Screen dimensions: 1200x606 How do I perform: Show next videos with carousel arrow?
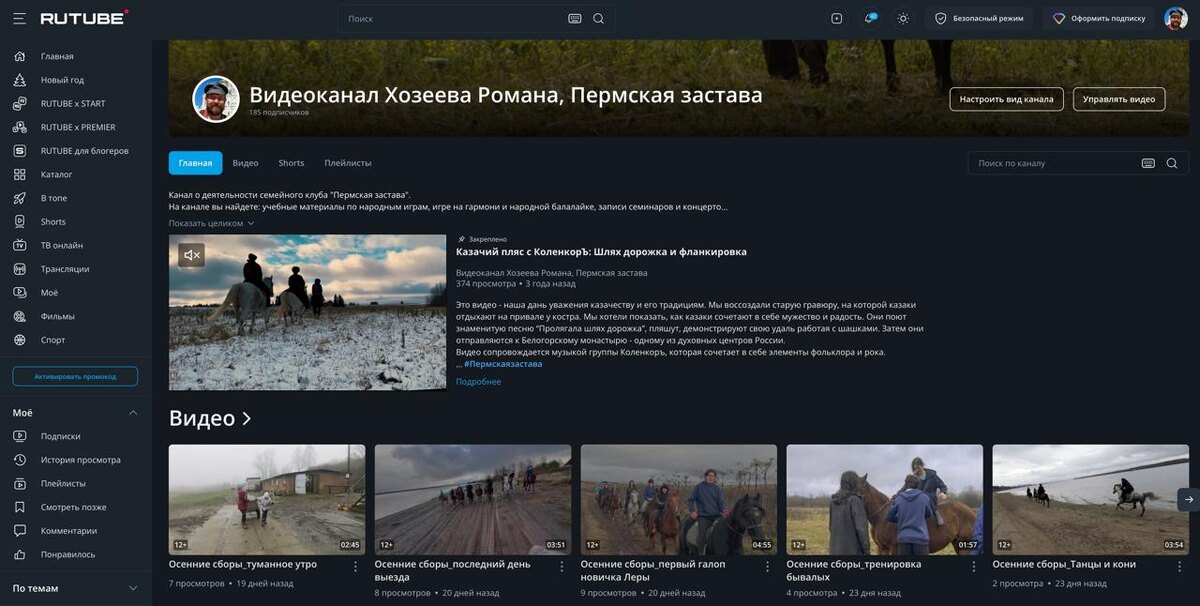1188,499
